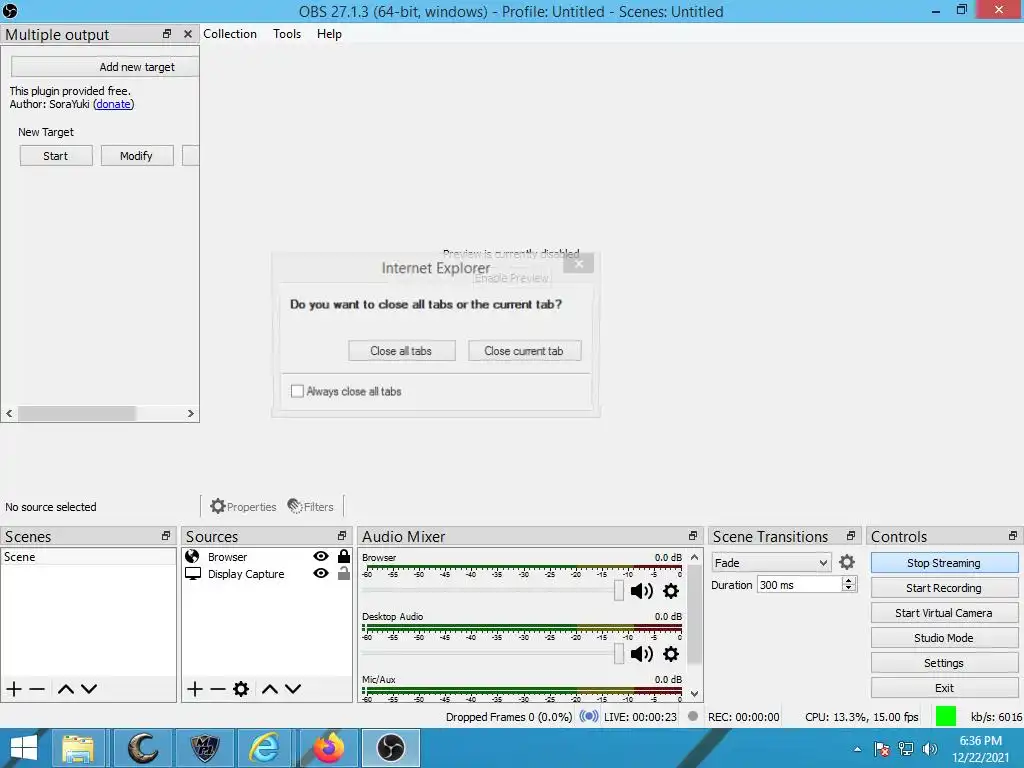Click Close all tabs button
Image resolution: width=1024 pixels, height=768 pixels.
click(402, 351)
